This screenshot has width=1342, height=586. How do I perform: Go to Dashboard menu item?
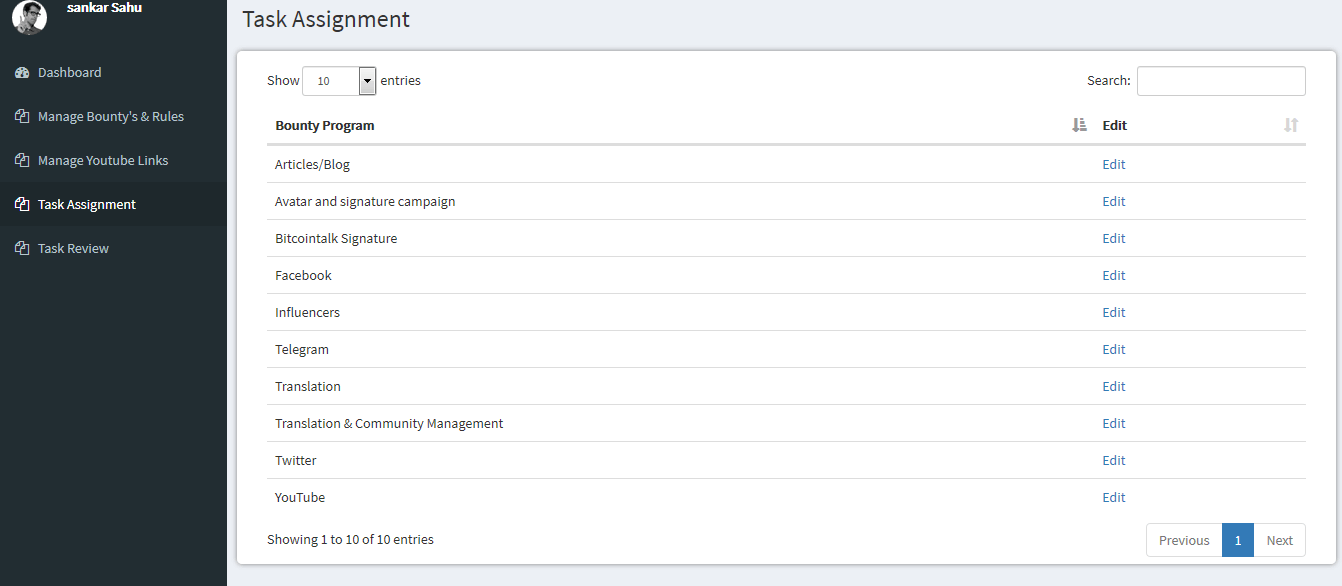coord(69,73)
